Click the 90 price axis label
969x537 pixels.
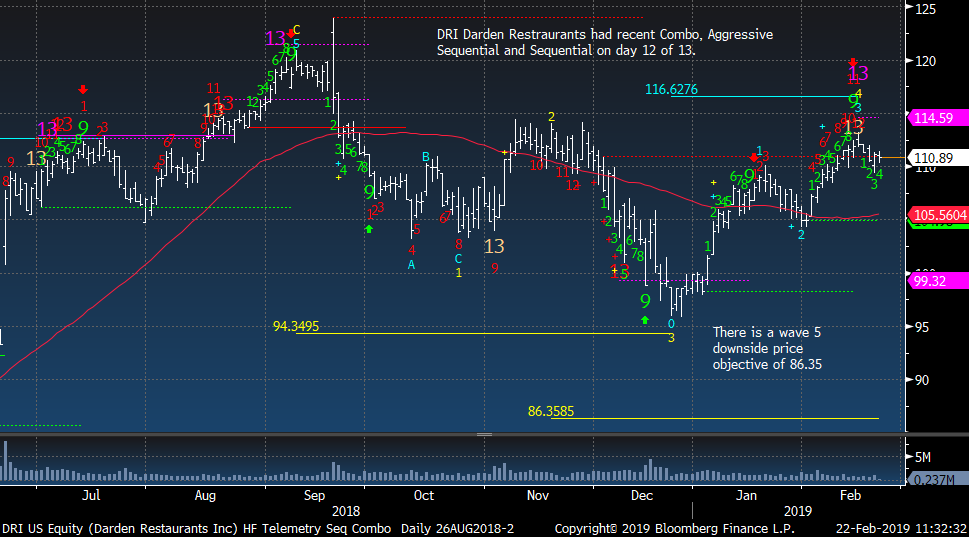point(921,380)
